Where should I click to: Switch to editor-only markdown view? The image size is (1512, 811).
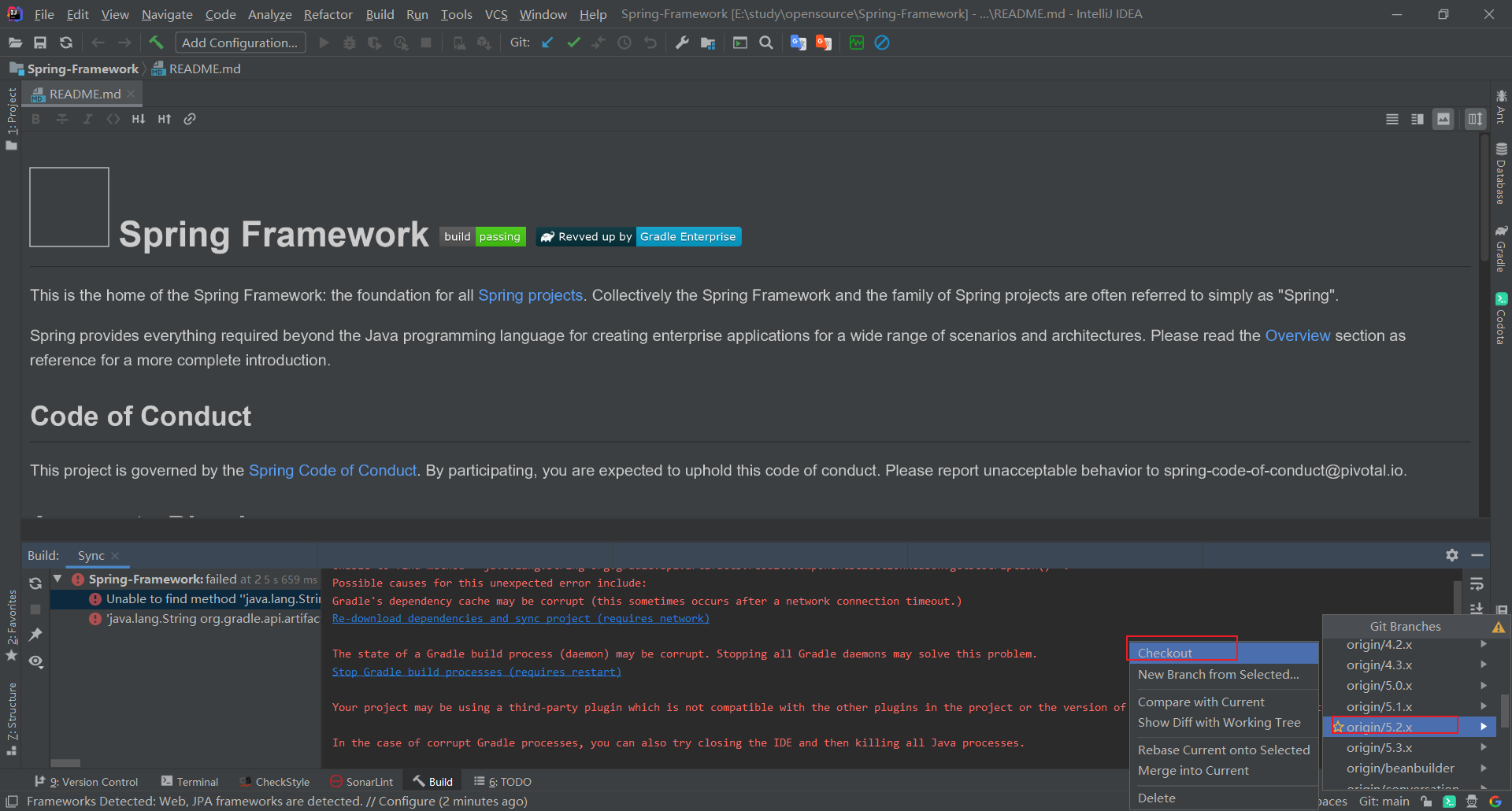coord(1392,119)
